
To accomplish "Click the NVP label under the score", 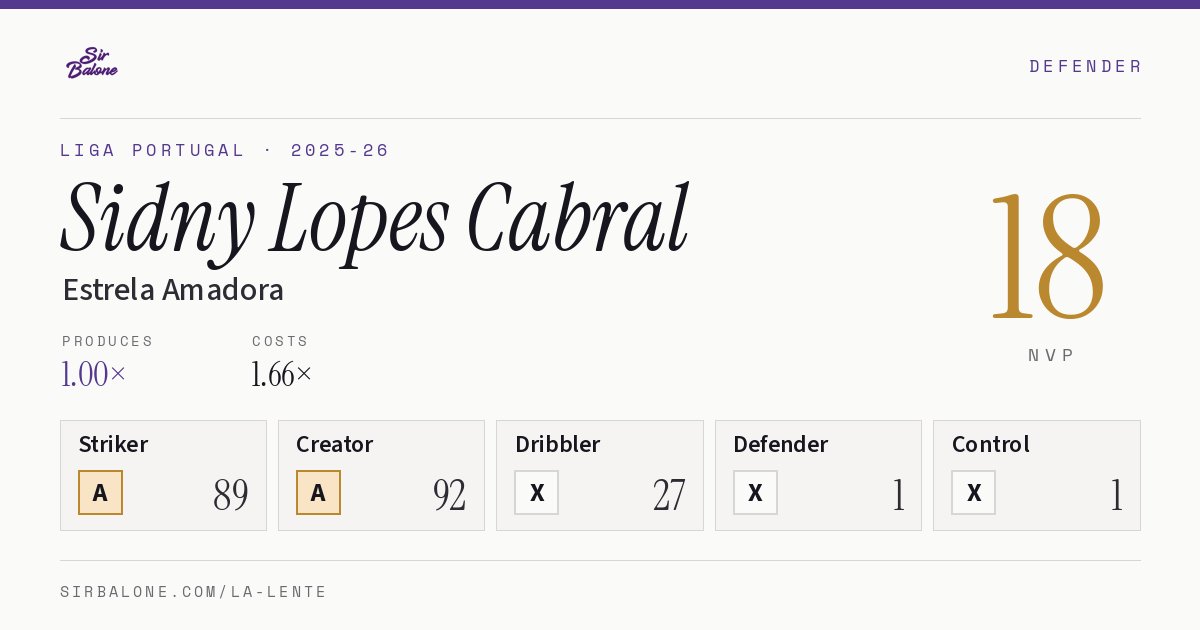I will click(1051, 355).
